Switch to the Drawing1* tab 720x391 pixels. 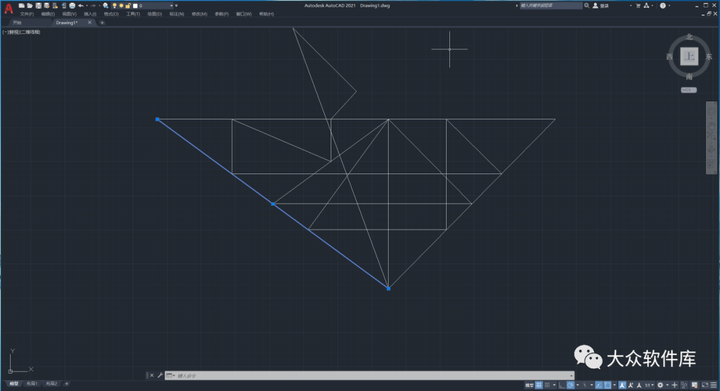67,22
